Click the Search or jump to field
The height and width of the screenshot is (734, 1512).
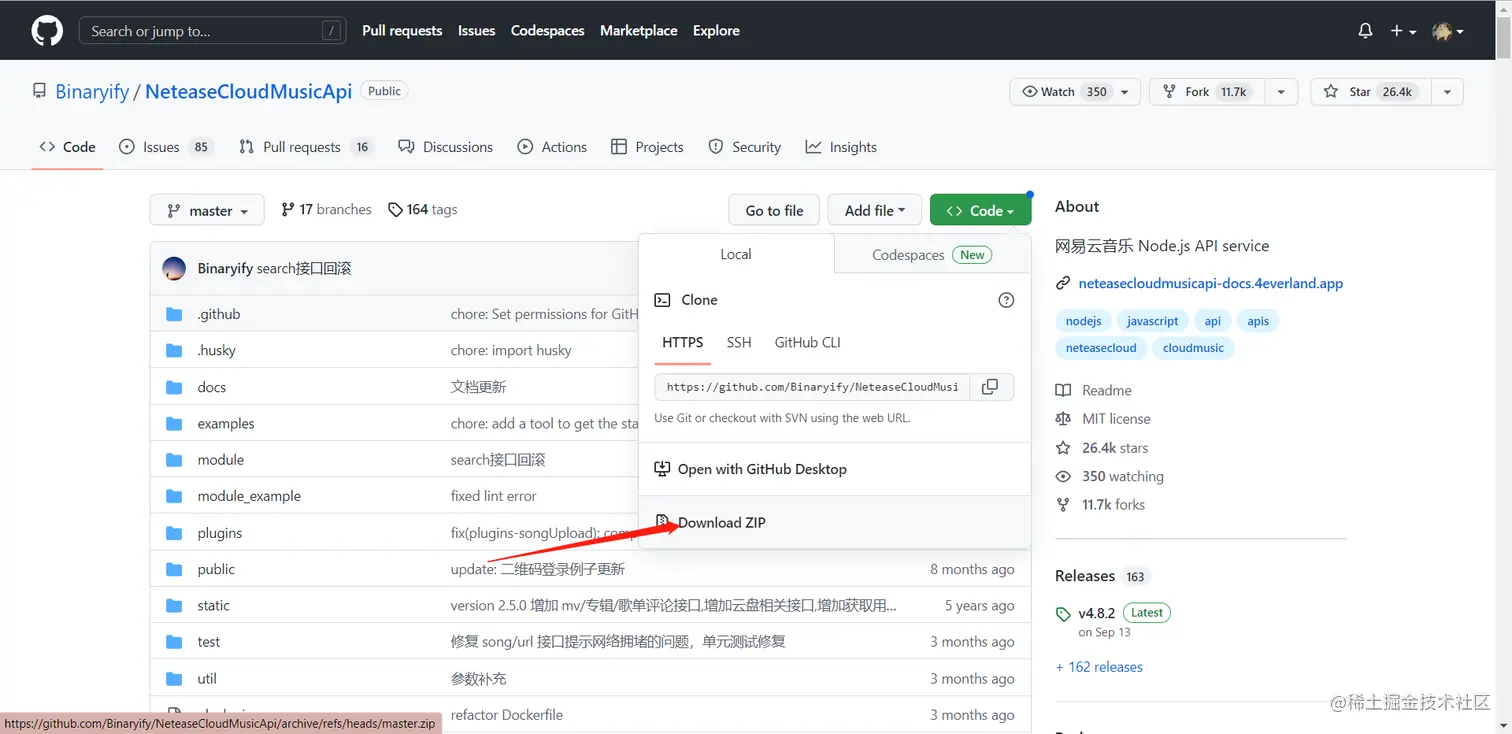point(212,31)
